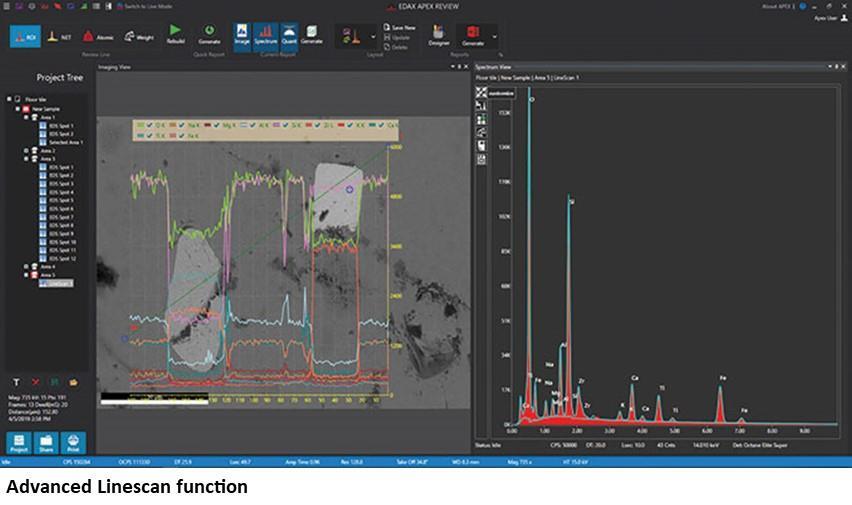Click the fifth spectrum side toolbar icon

pos(481,146)
